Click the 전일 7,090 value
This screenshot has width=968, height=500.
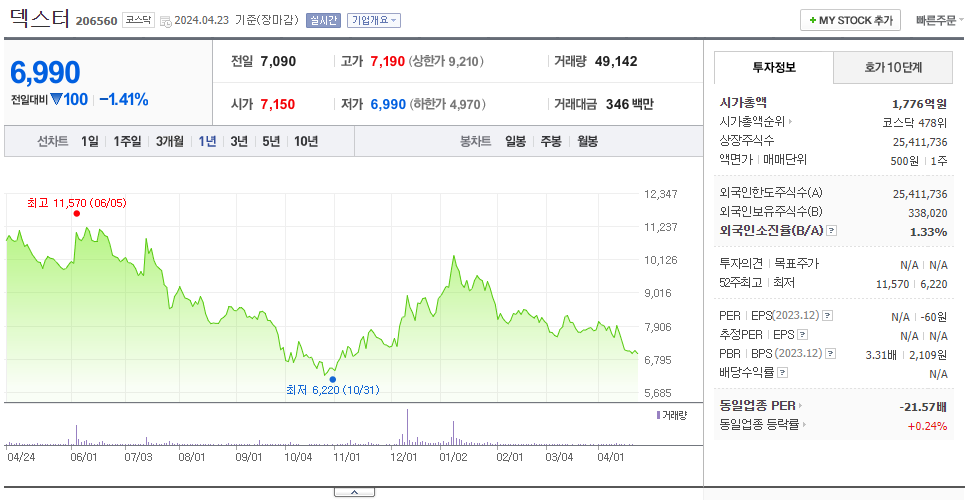coord(278,61)
